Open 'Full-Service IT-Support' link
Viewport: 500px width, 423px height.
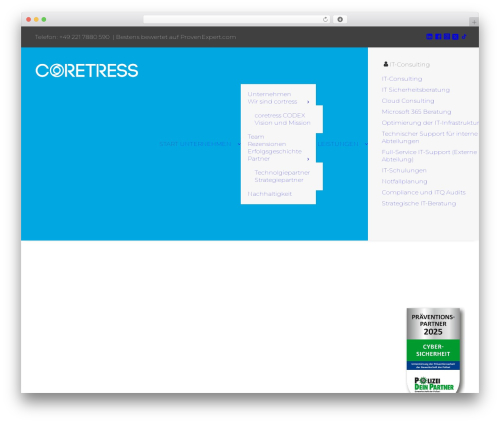pyautogui.click(x=429, y=156)
